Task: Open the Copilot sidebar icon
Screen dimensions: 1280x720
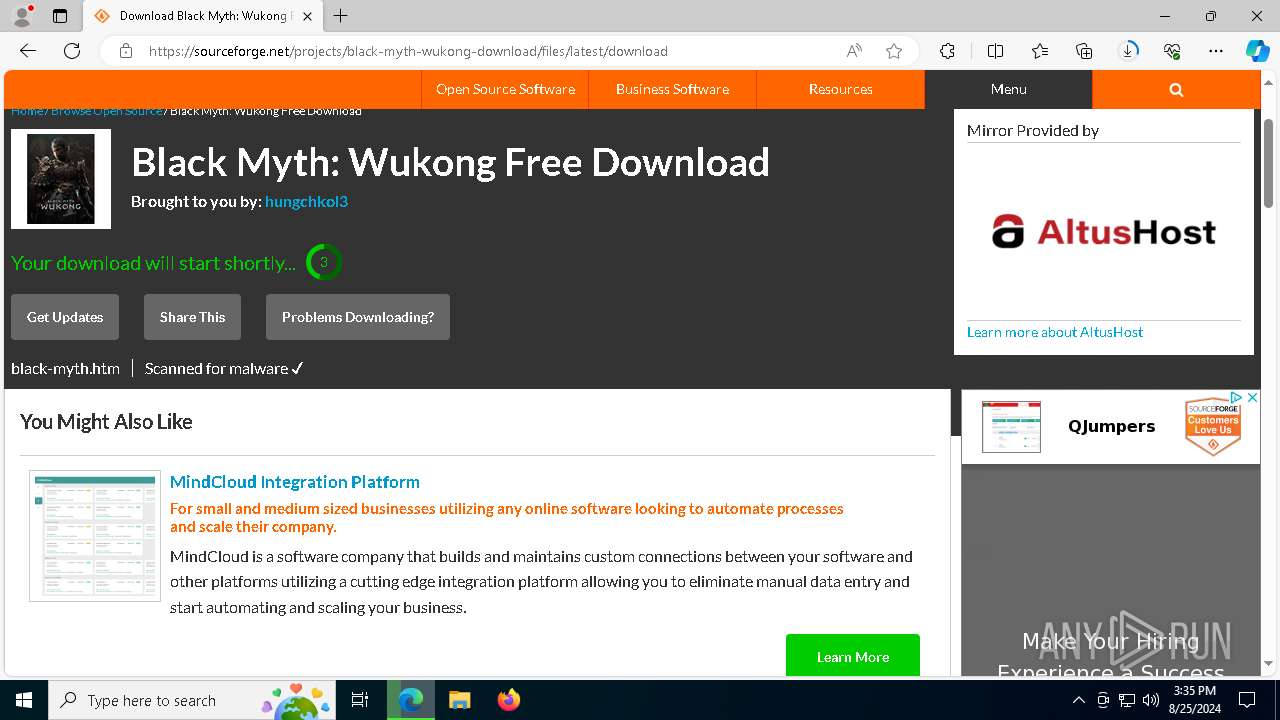Action: click(x=1257, y=51)
